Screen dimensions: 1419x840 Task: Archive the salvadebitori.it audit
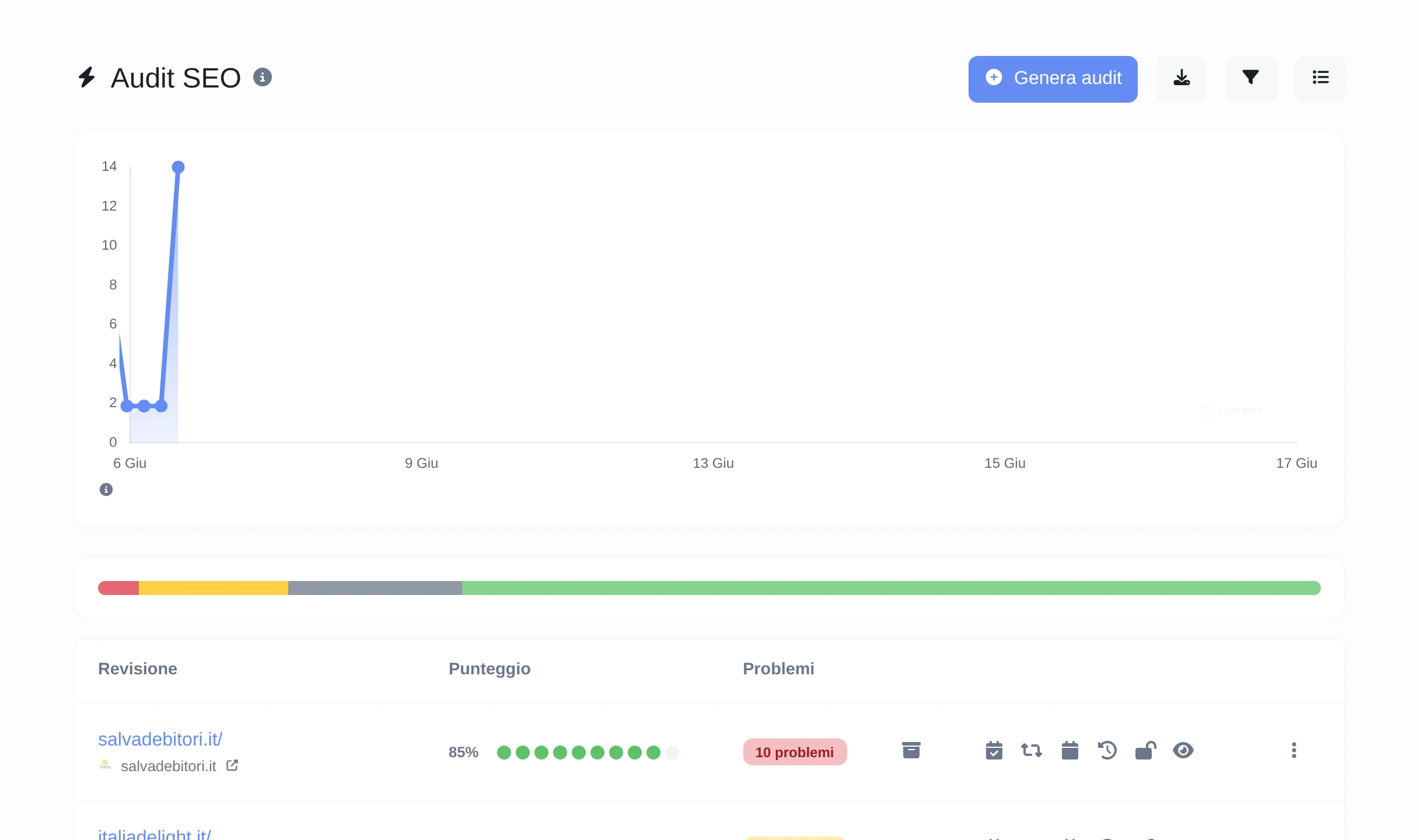tap(911, 751)
